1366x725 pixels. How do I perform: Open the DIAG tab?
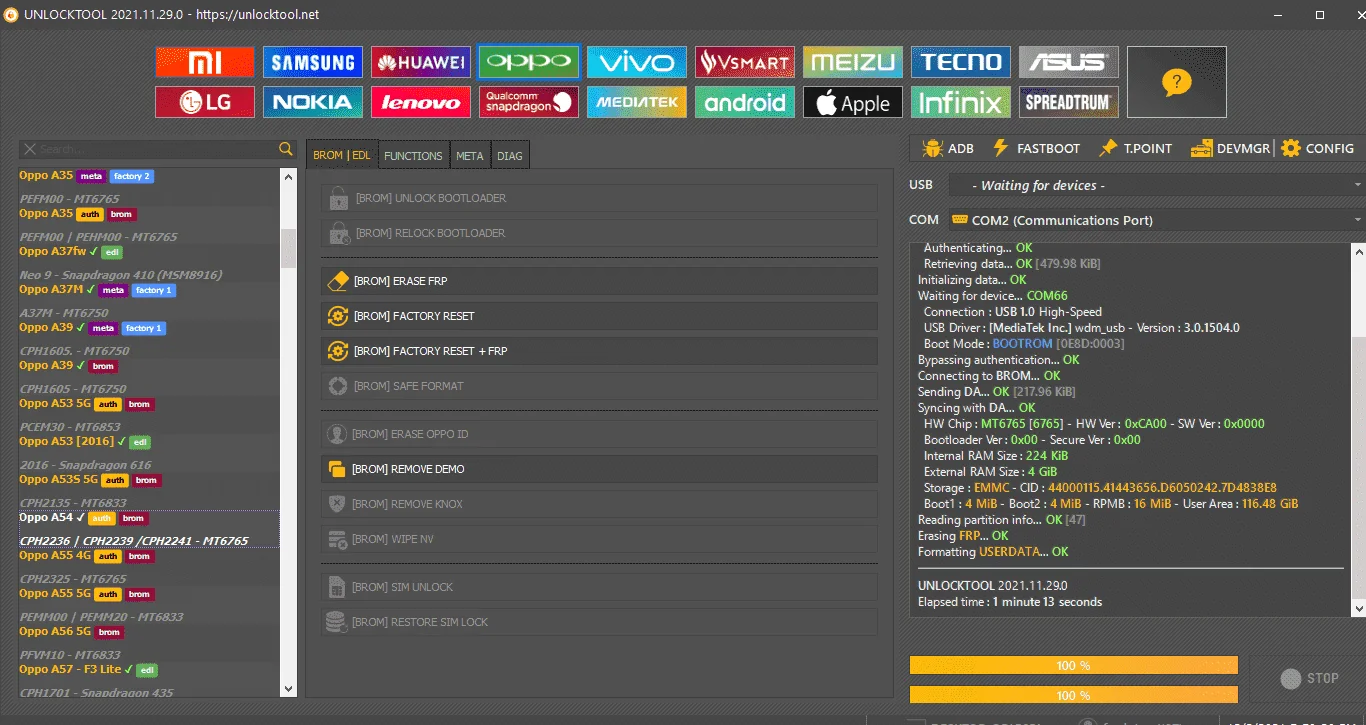point(510,156)
